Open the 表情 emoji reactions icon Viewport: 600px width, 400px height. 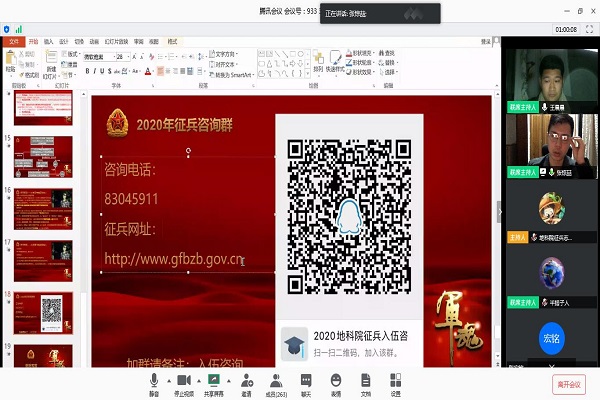[337, 381]
